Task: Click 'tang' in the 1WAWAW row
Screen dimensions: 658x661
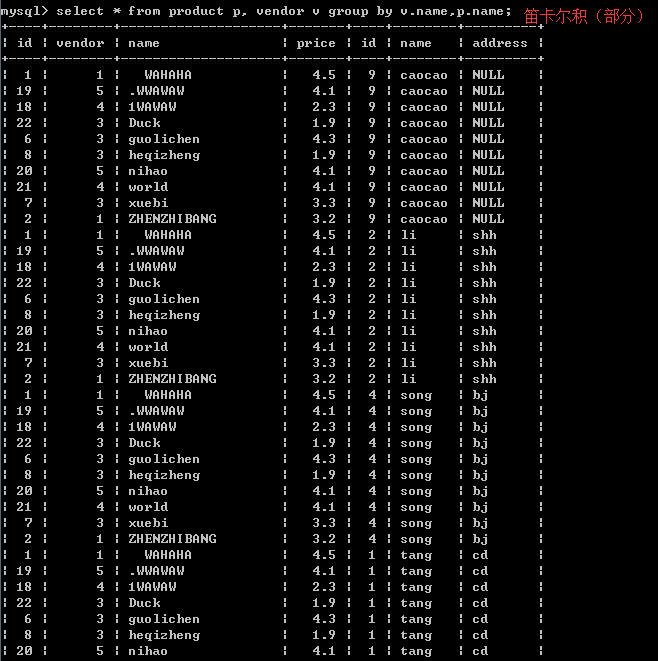Action: coord(416,588)
